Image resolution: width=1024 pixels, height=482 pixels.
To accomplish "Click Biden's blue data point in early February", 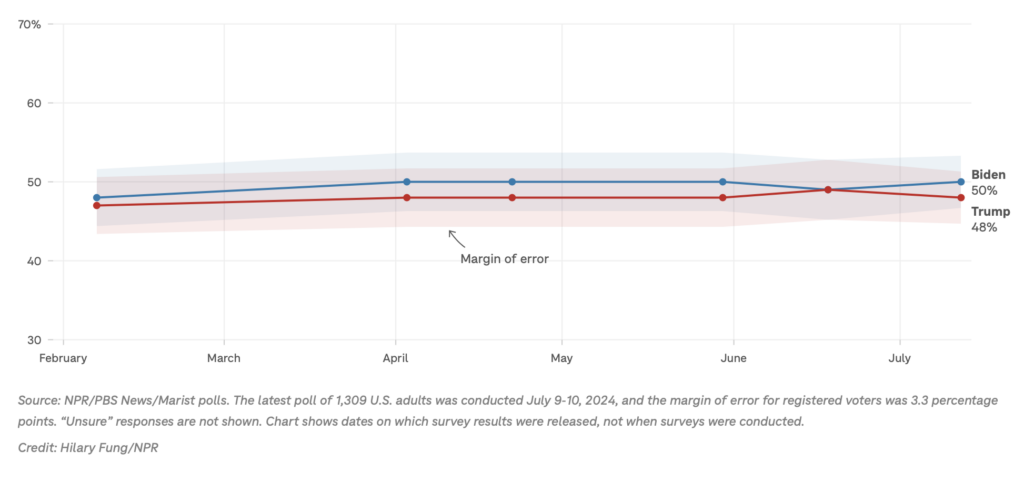I will pyautogui.click(x=97, y=198).
